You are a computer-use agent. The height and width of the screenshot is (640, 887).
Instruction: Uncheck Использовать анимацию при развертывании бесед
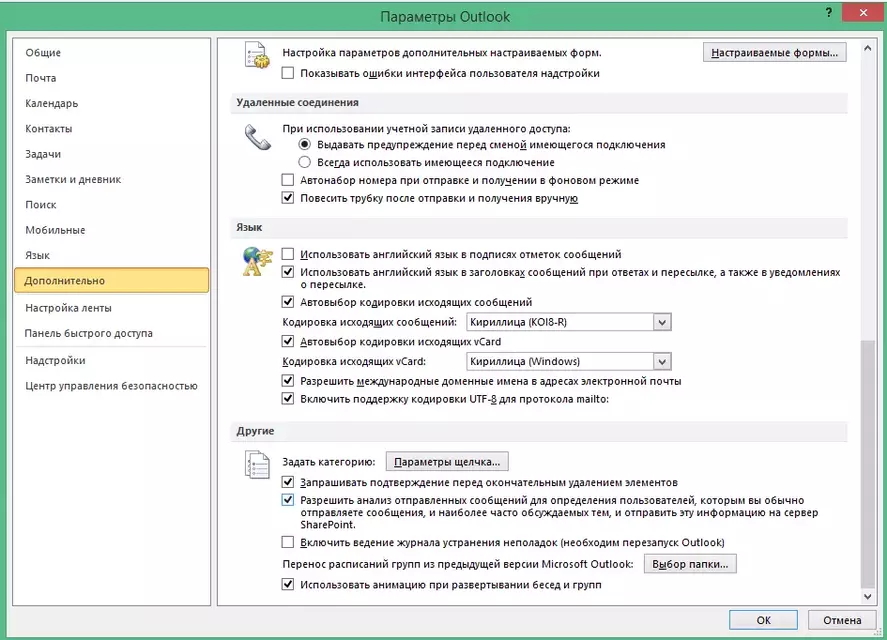coord(288,585)
